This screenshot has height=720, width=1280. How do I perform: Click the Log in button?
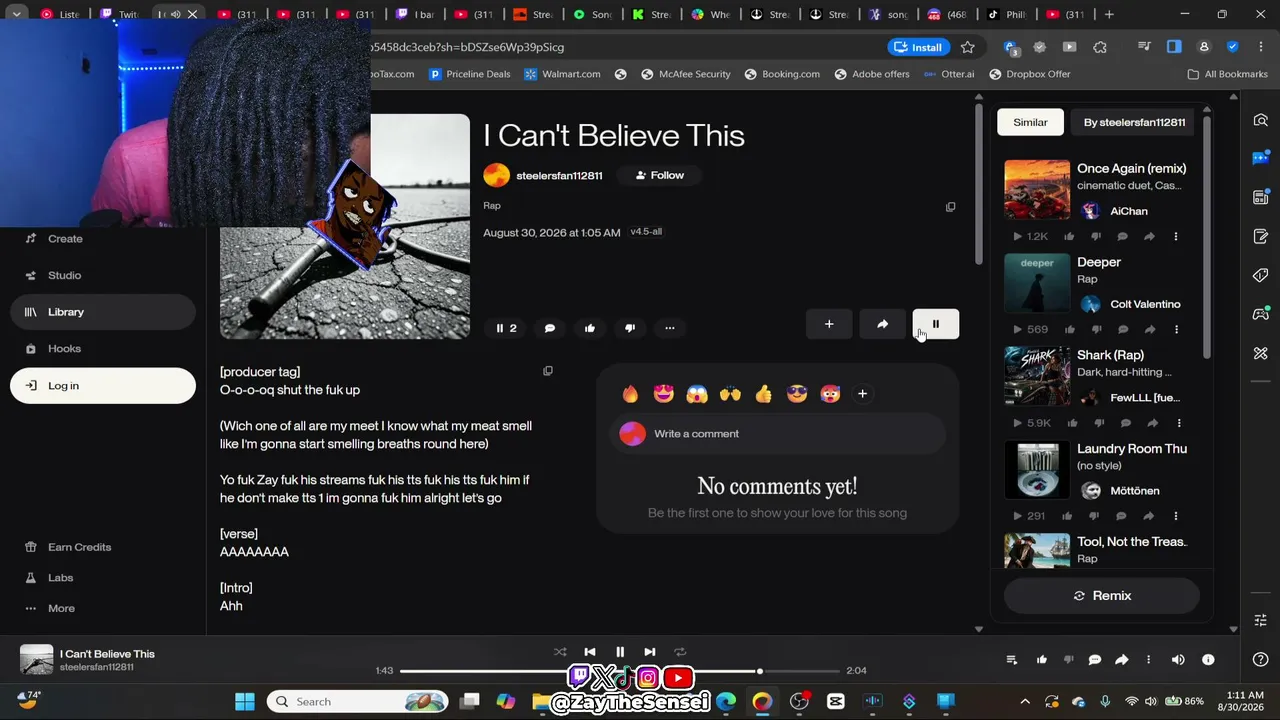tap(103, 386)
